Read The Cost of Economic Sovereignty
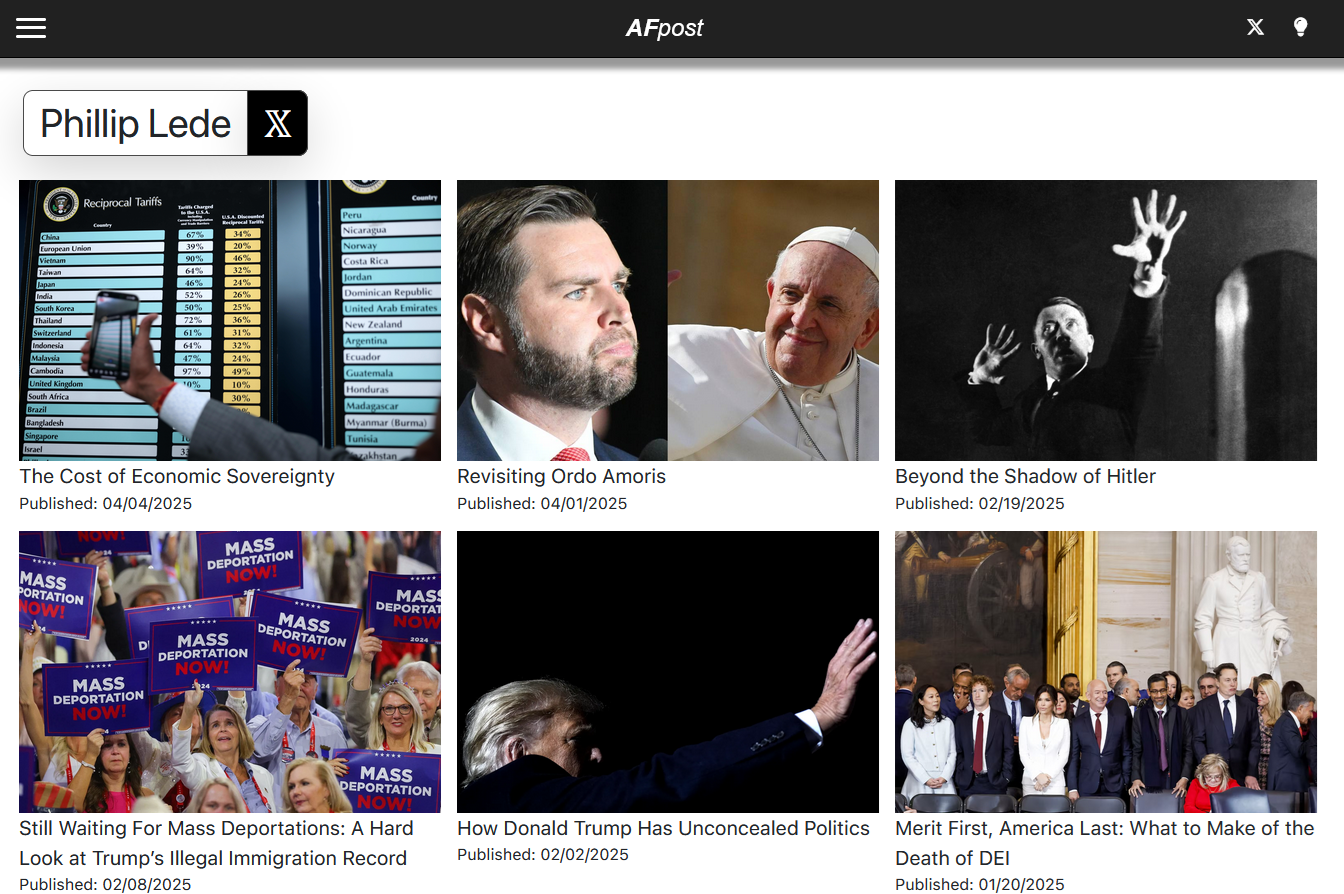Viewport: 1344px width, 894px height. 177,477
